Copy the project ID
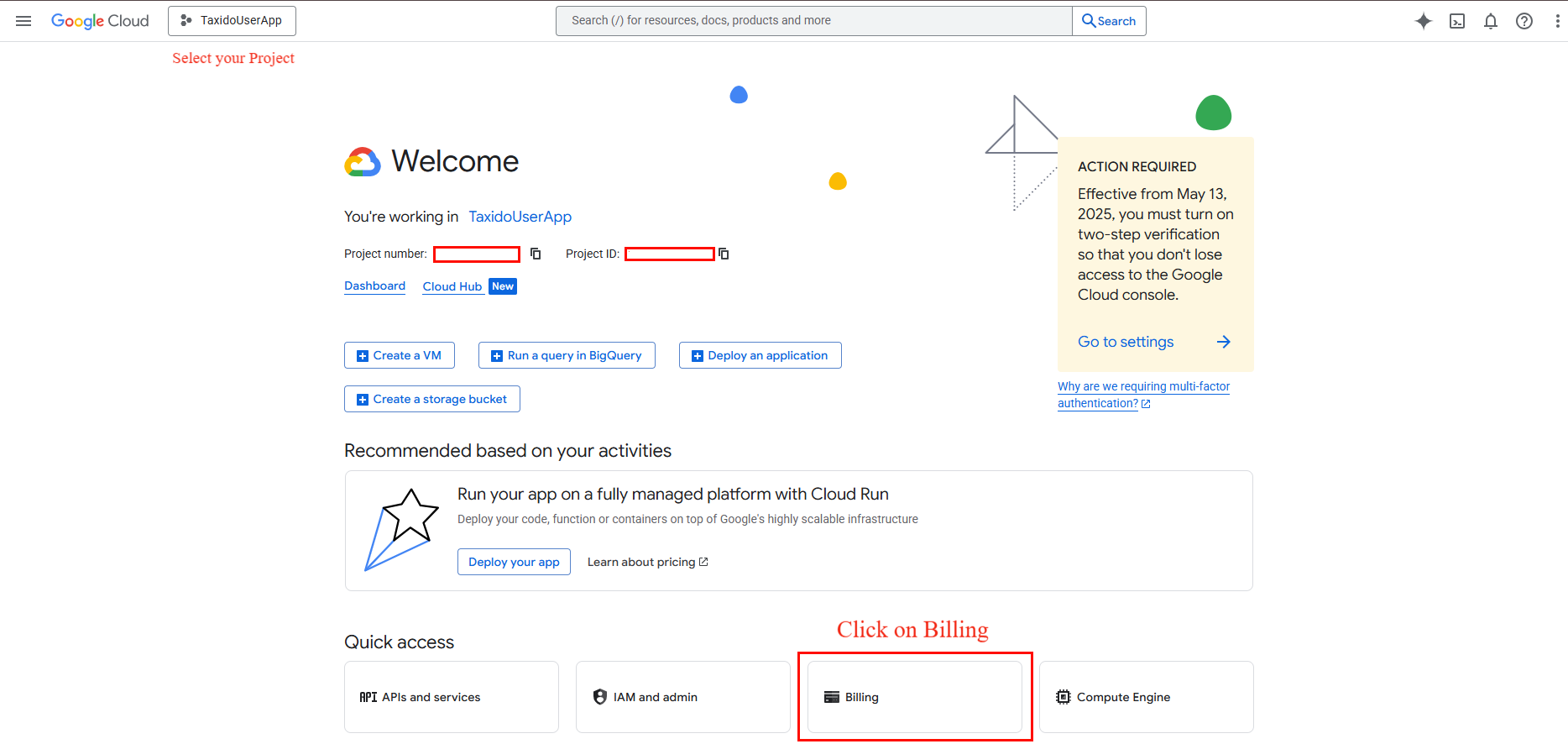The image size is (1568, 744). pyautogui.click(x=724, y=254)
